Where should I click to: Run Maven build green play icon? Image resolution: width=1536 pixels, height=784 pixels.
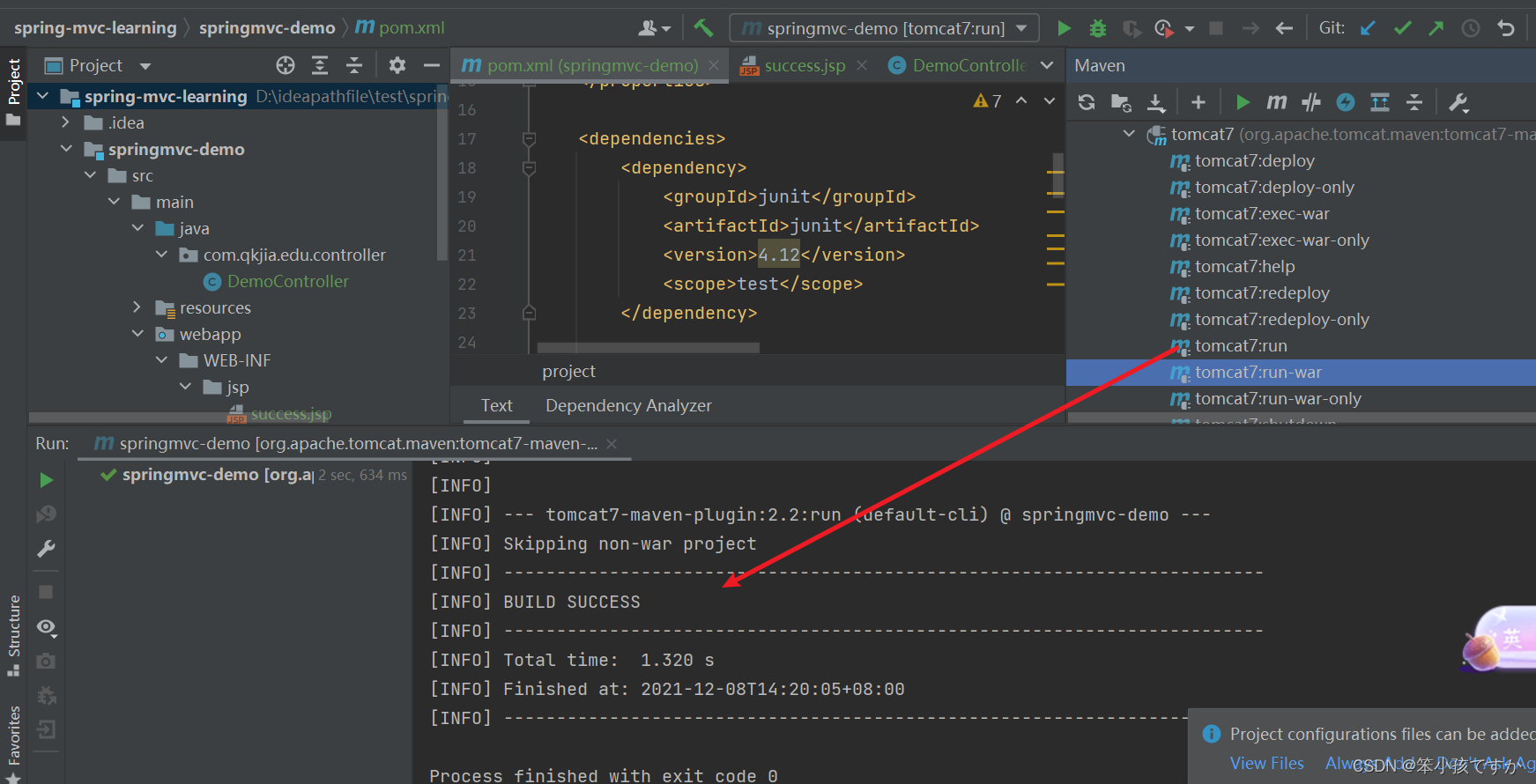click(x=1243, y=102)
